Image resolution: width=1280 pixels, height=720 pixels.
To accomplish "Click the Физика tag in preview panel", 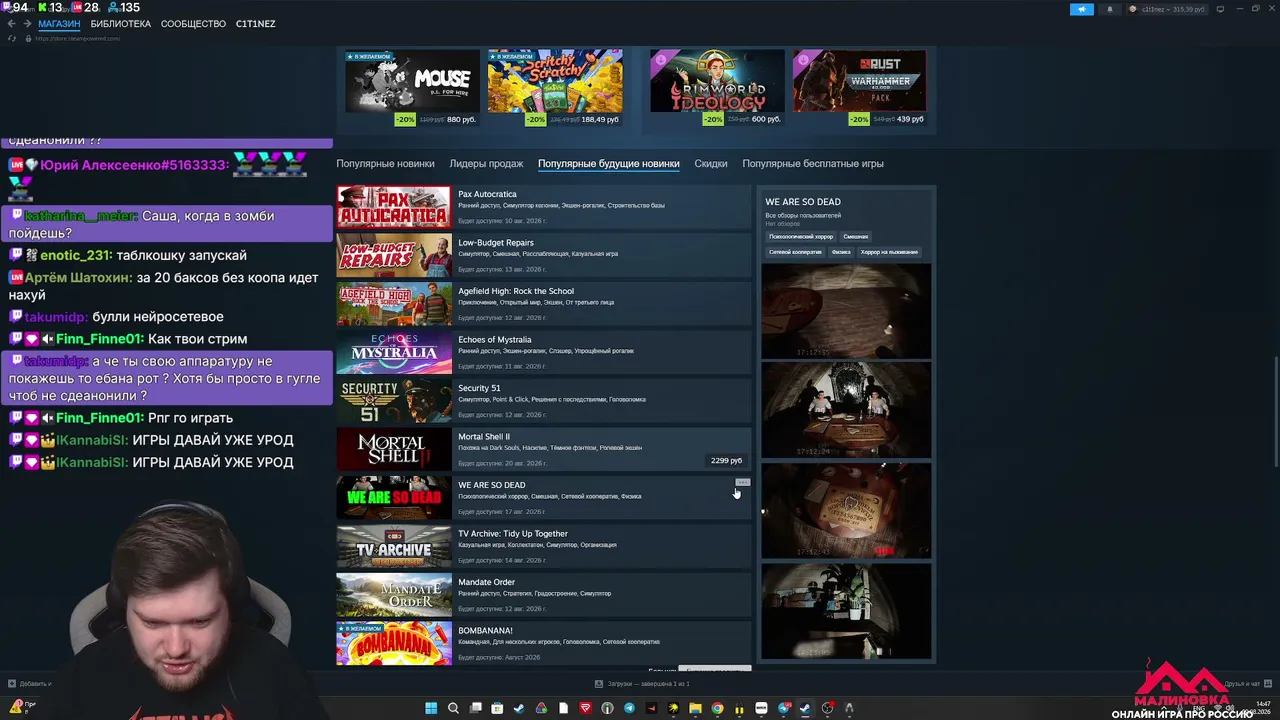I will tap(841, 252).
